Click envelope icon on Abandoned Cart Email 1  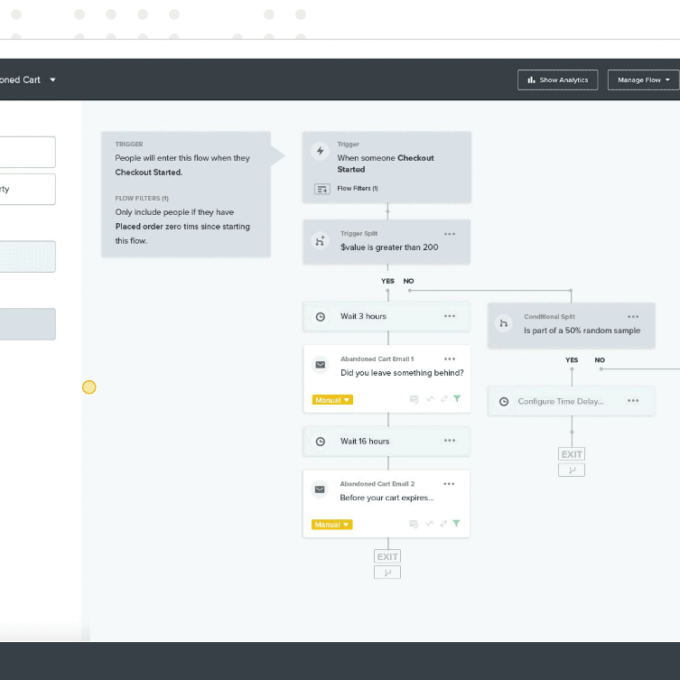pos(320,366)
